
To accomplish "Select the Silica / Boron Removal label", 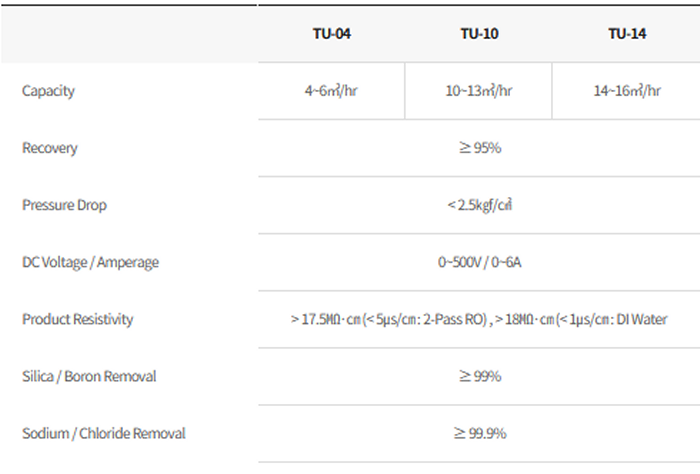I will click(x=89, y=376).
